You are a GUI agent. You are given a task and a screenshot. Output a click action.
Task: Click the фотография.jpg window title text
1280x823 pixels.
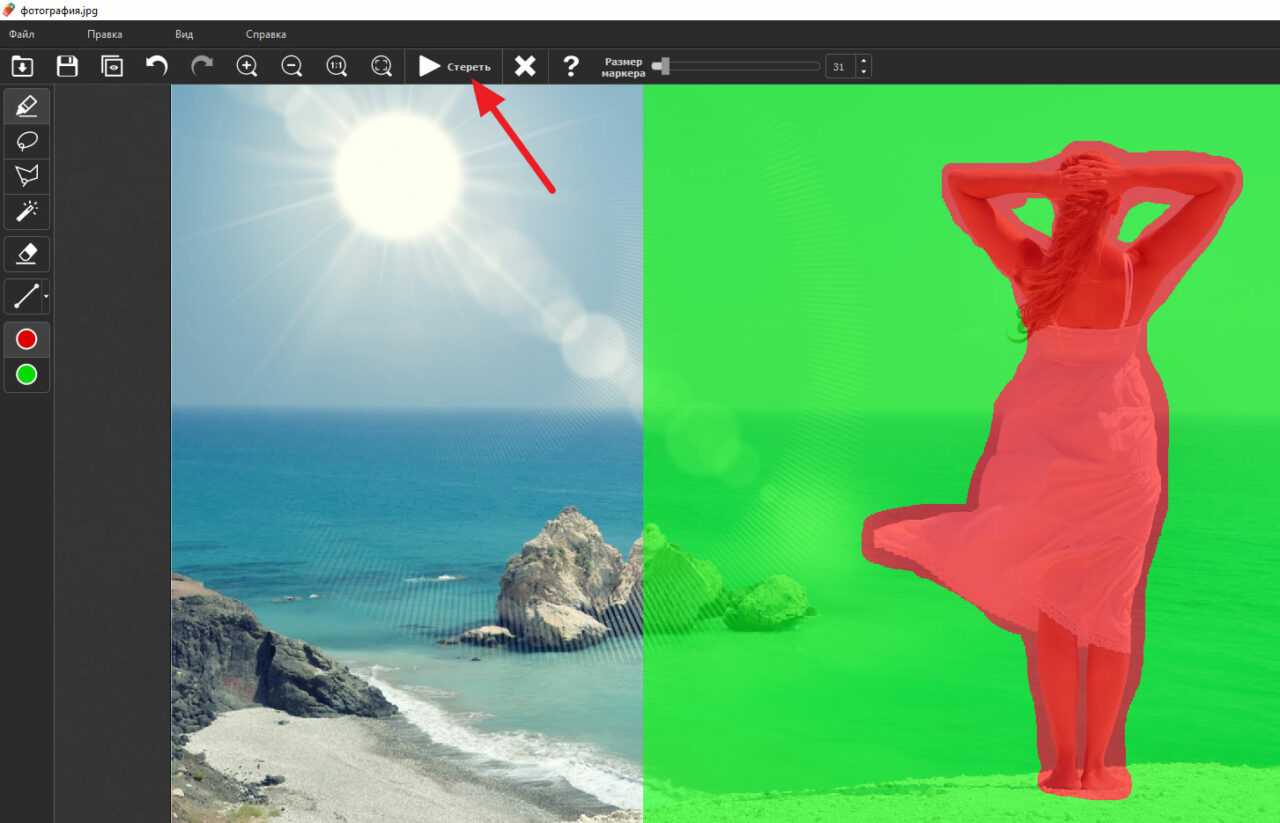pyautogui.click(x=59, y=10)
